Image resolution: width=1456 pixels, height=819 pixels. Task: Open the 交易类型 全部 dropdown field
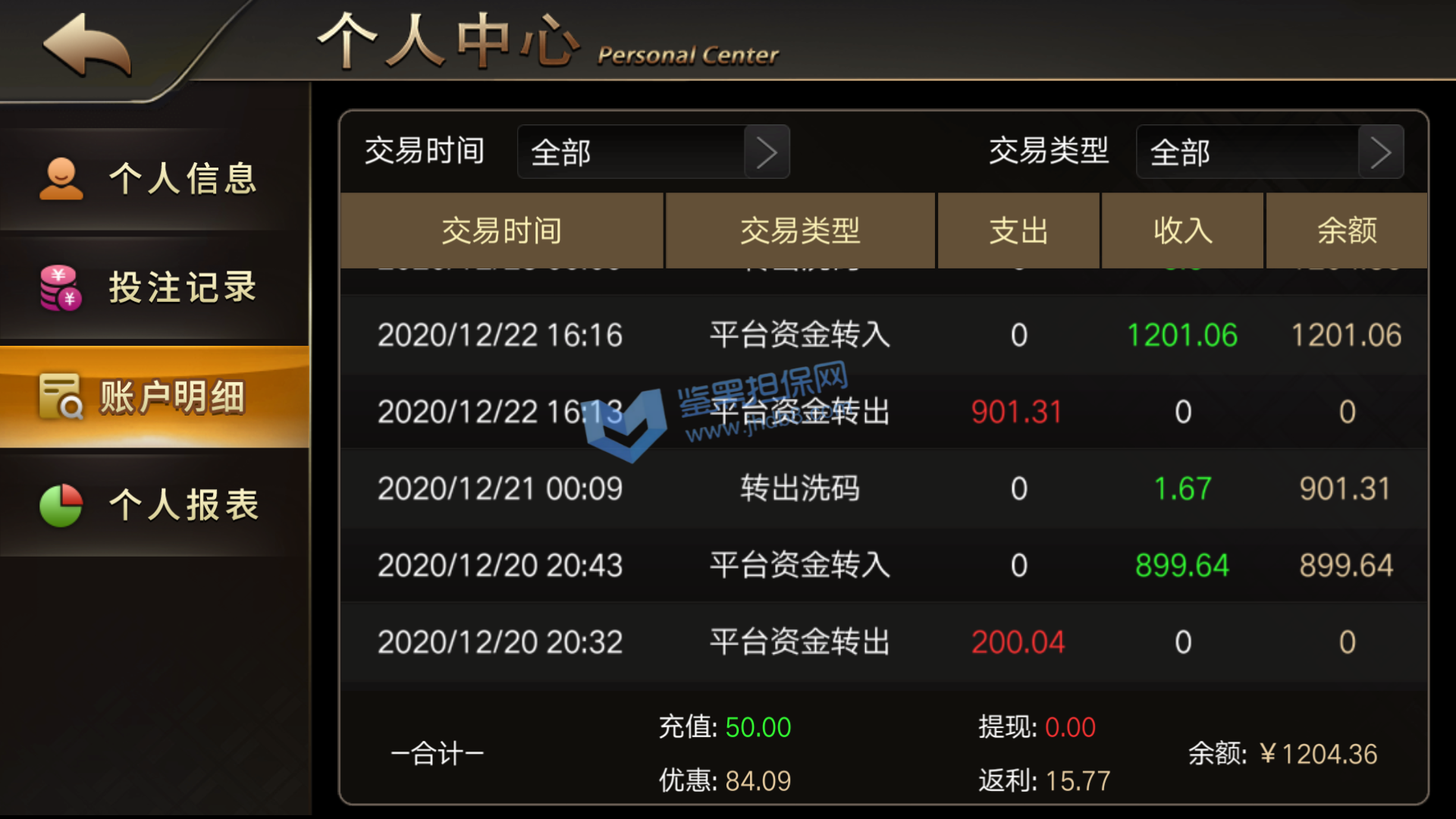(x=1269, y=152)
